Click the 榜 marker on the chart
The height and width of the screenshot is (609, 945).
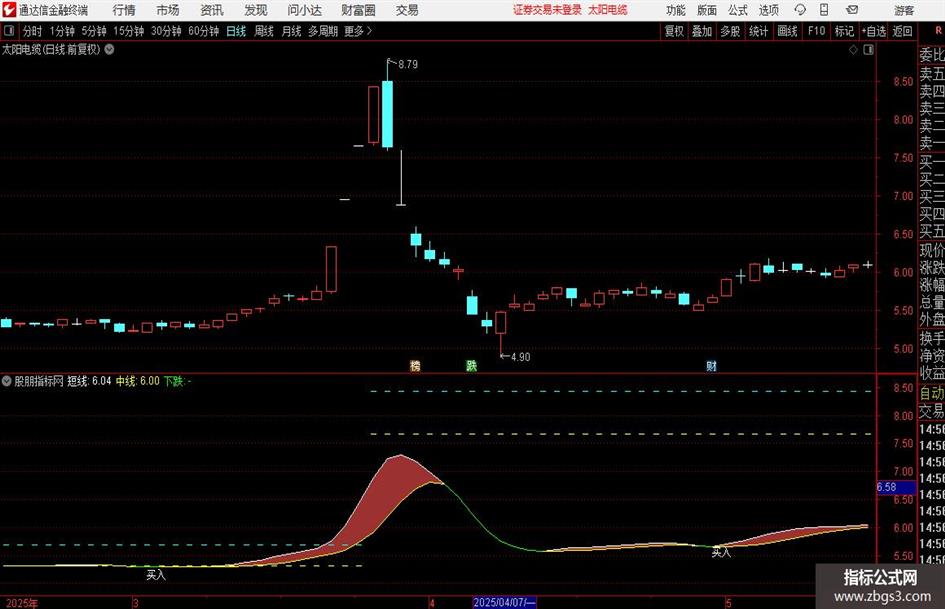click(415, 365)
